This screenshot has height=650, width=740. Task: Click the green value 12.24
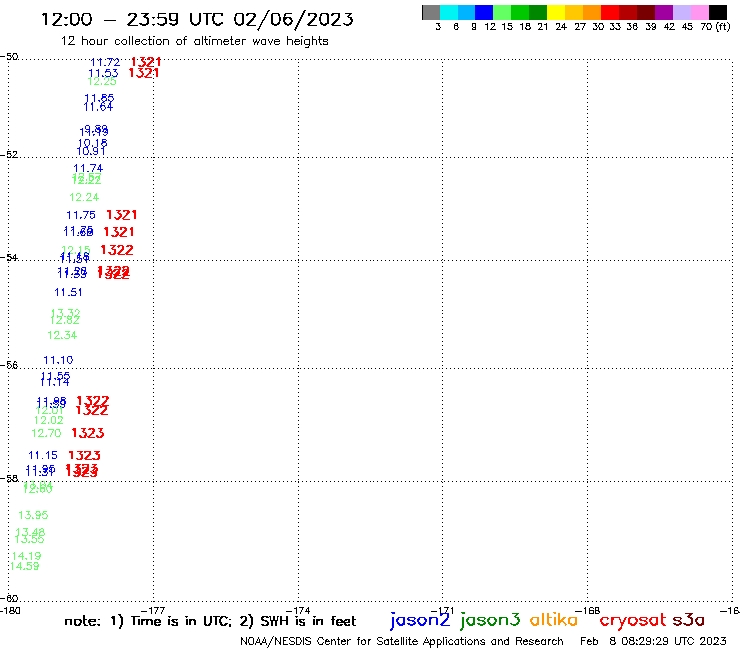(x=84, y=197)
